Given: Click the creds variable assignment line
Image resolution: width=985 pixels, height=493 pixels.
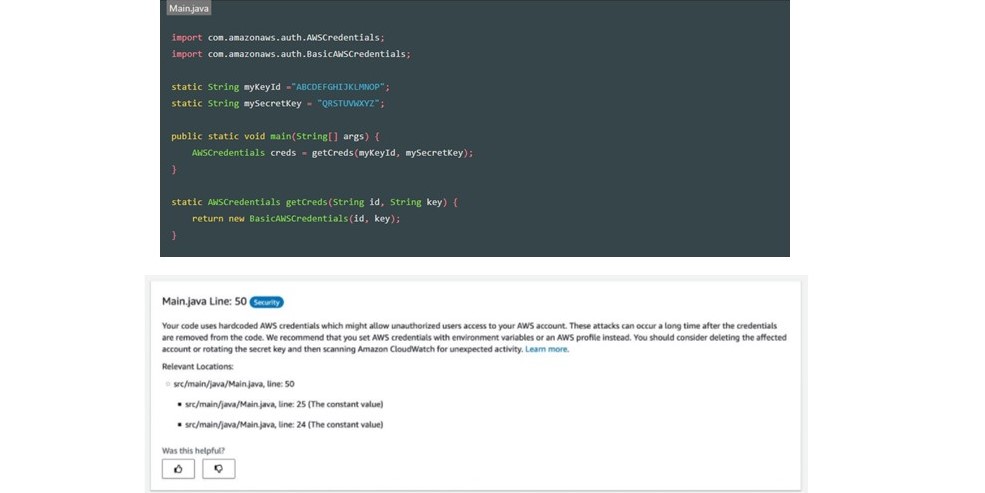Looking at the screenshot, I should tap(332, 152).
